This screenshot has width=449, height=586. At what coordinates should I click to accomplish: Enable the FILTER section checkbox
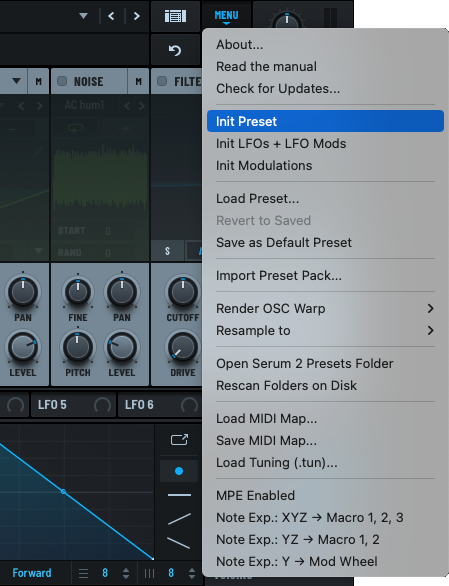pyautogui.click(x=162, y=81)
